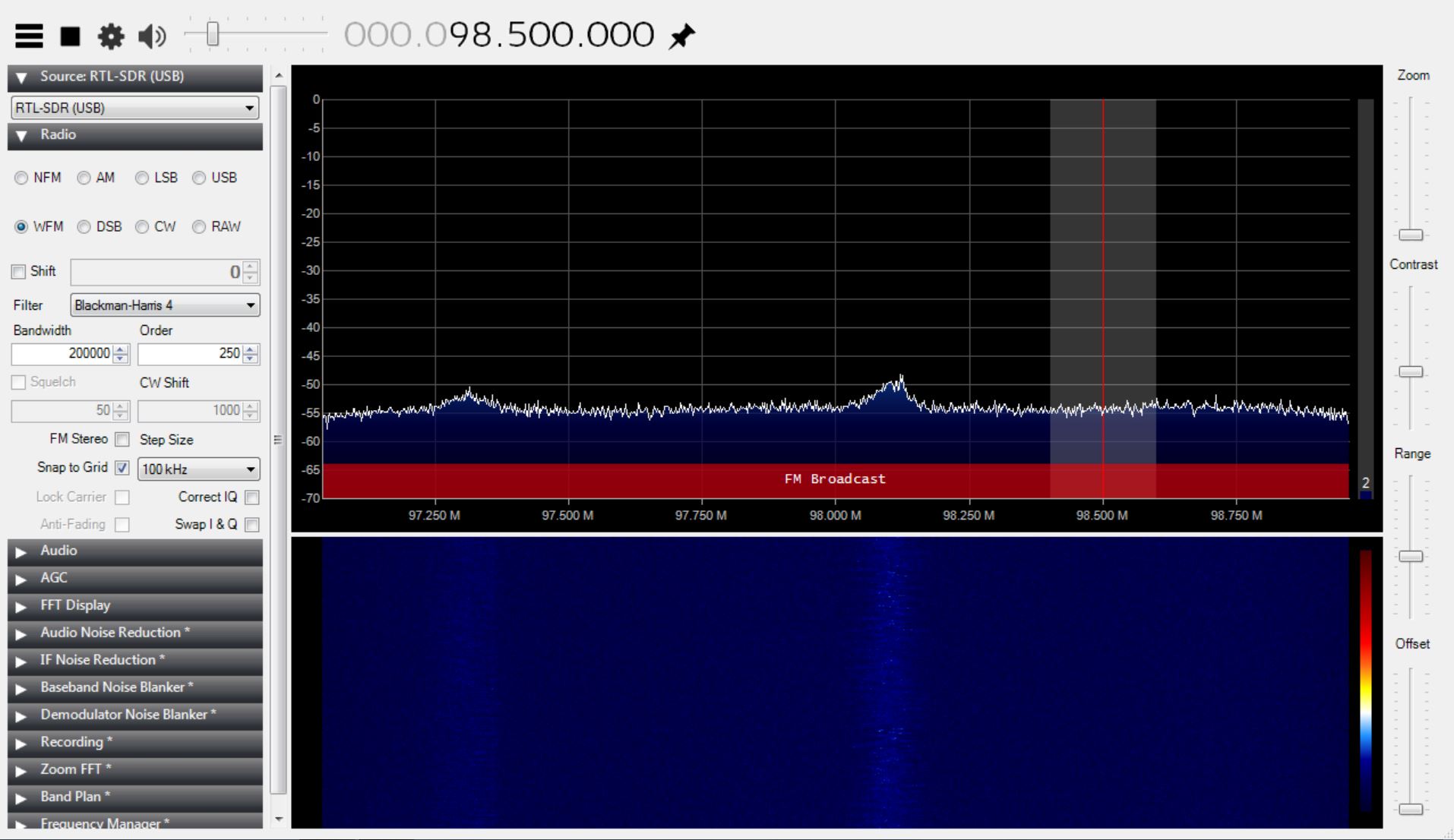The width and height of the screenshot is (1454, 840).
Task: Increase Bandwidth using the up stepper
Action: click(120, 349)
